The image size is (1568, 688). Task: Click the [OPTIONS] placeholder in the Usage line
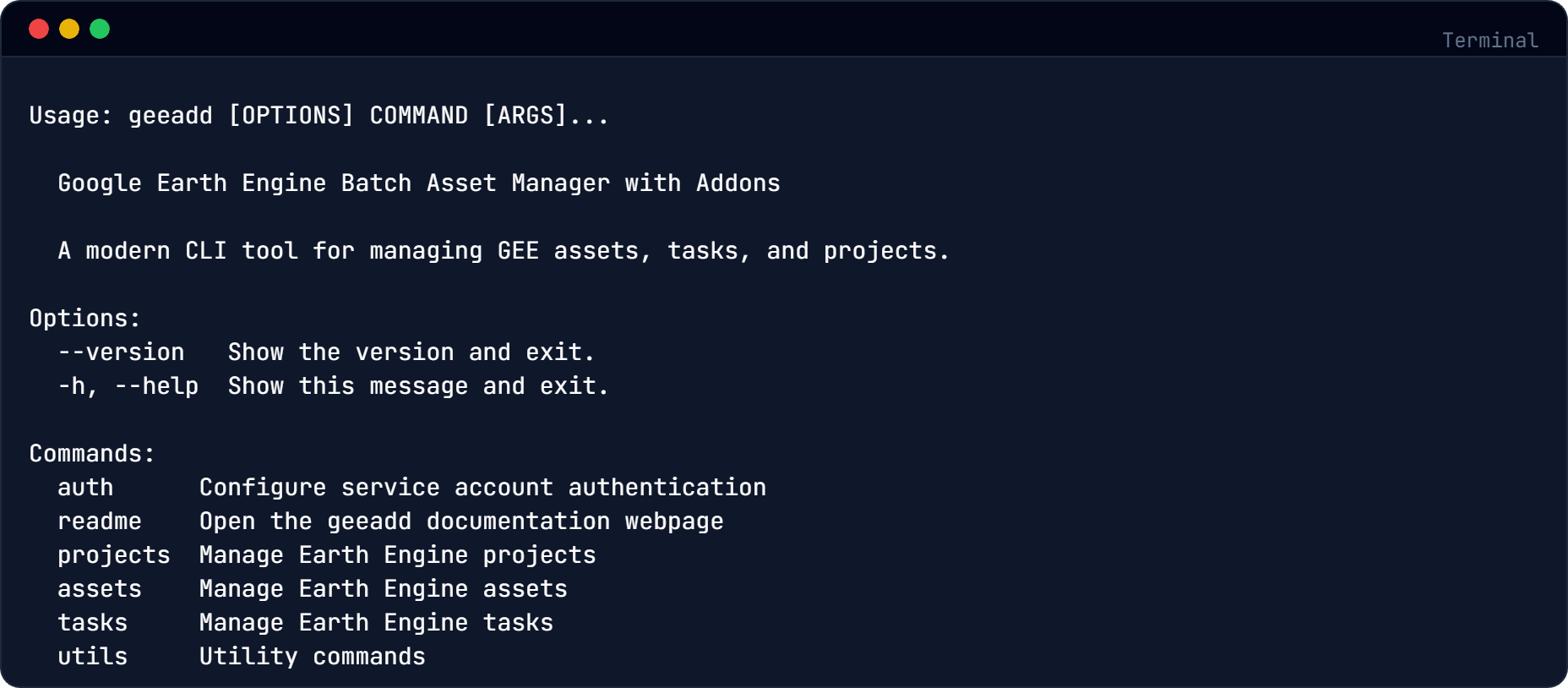click(291, 116)
